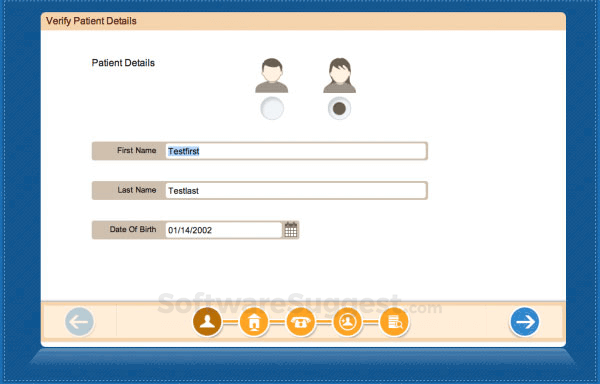Open the telephone contact step icon
Screen dimensions: 600x384
(300, 322)
